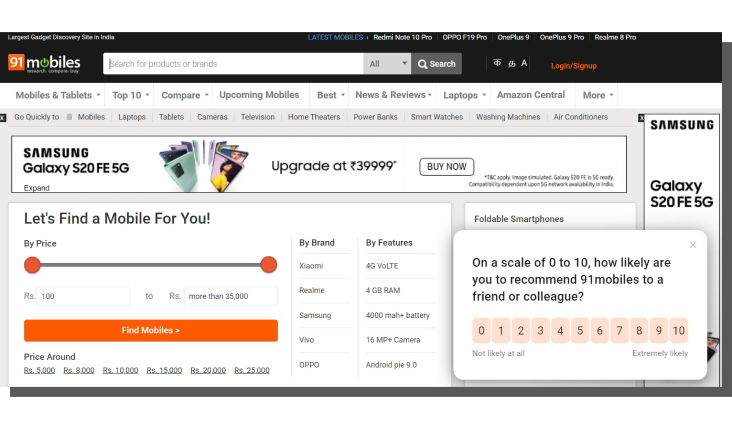Viewport: 732px width, 429px height.
Task: Switch language to Hindi icon
Action: 497,63
